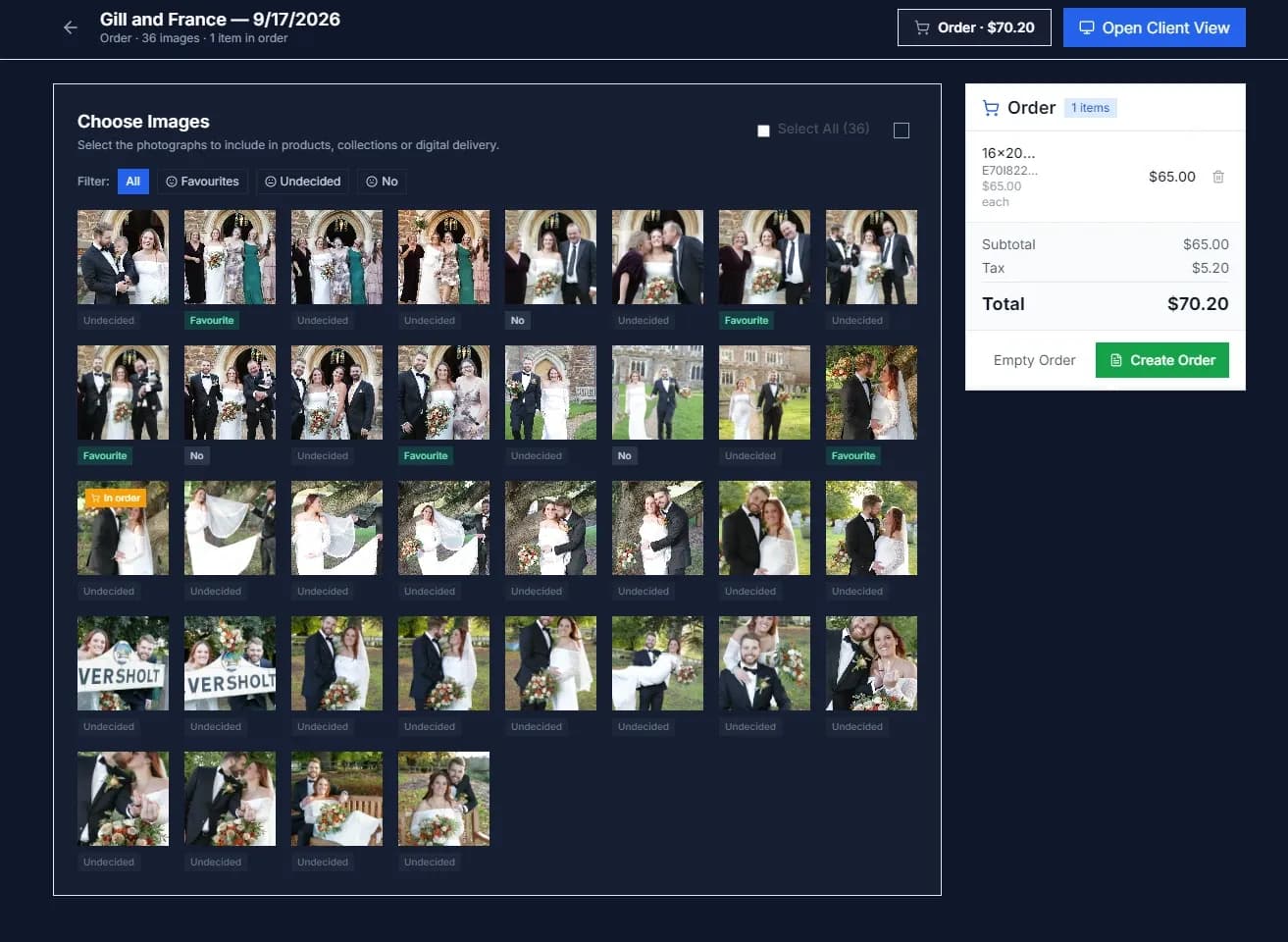Go back using the left arrow
Image resolution: width=1288 pixels, height=942 pixels.
71,27
